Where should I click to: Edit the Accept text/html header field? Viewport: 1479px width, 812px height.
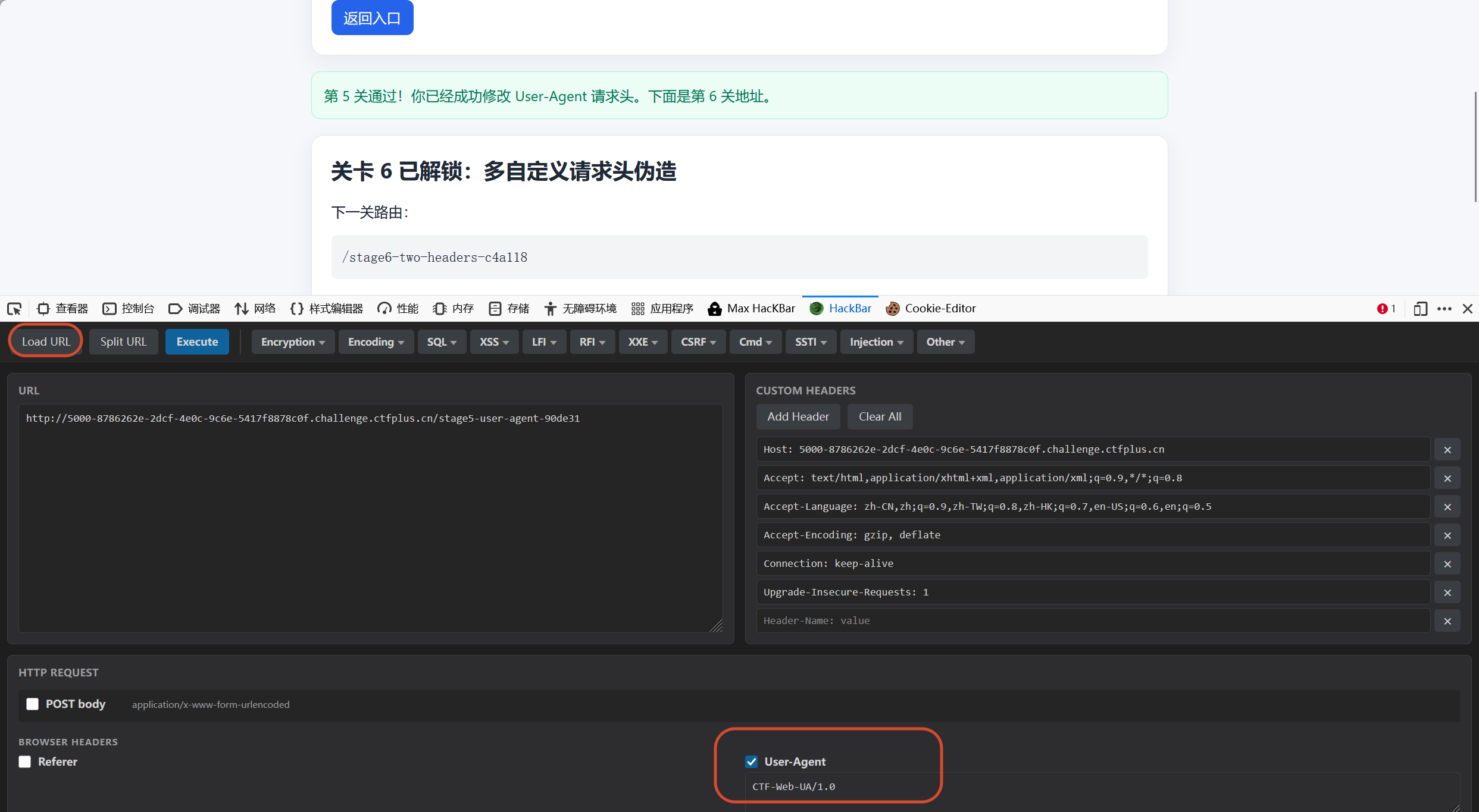1093,478
